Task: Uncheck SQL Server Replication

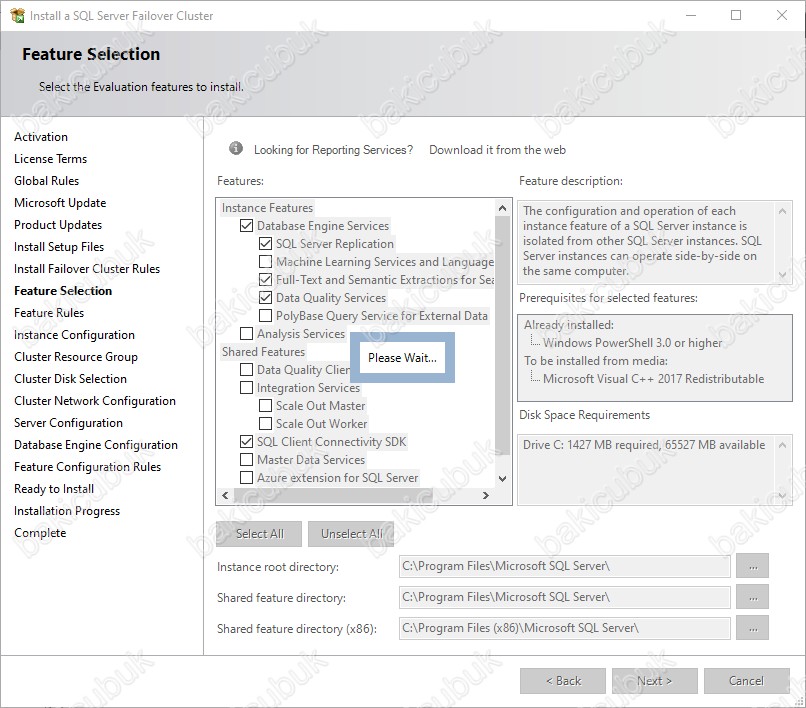Action: click(265, 244)
